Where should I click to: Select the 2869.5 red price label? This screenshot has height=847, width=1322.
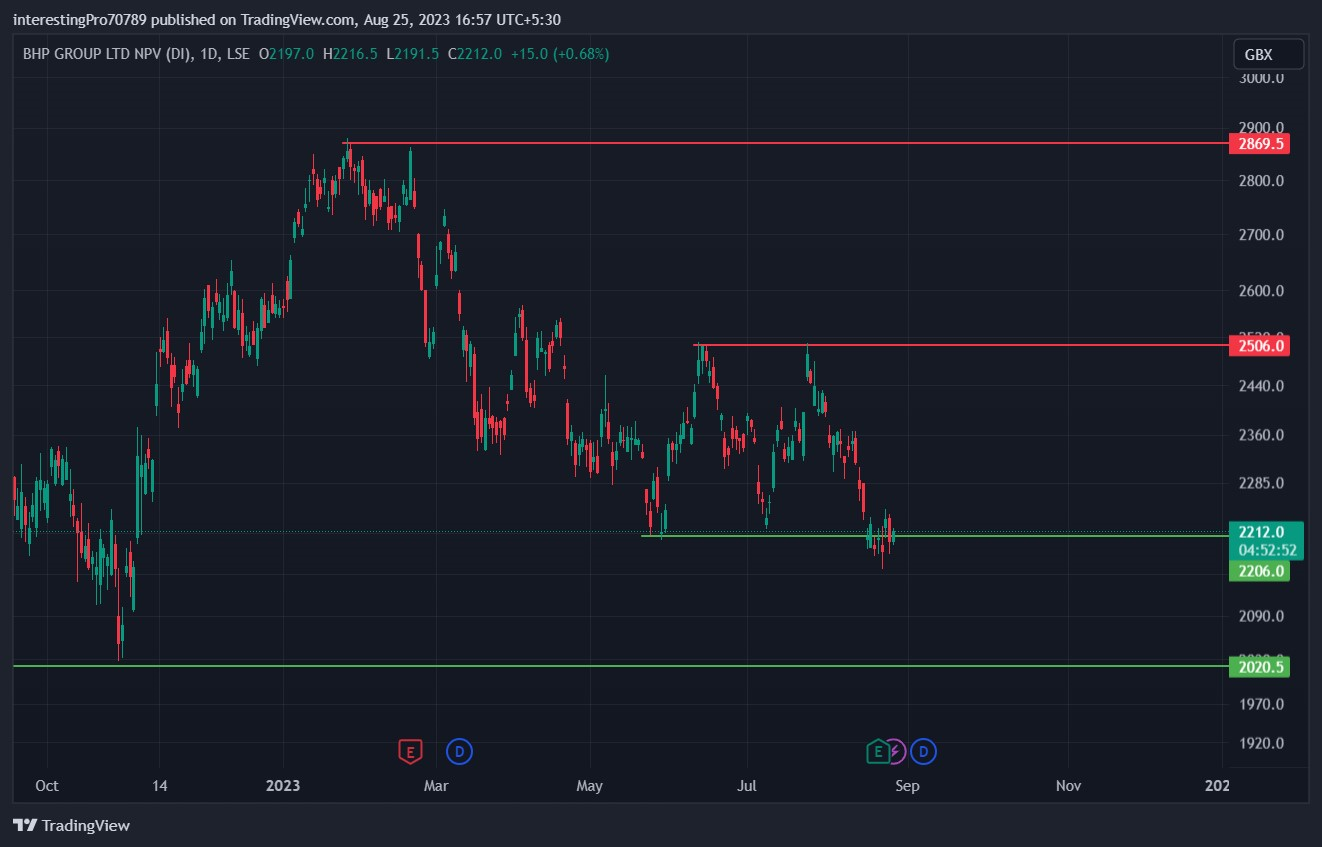(1259, 144)
